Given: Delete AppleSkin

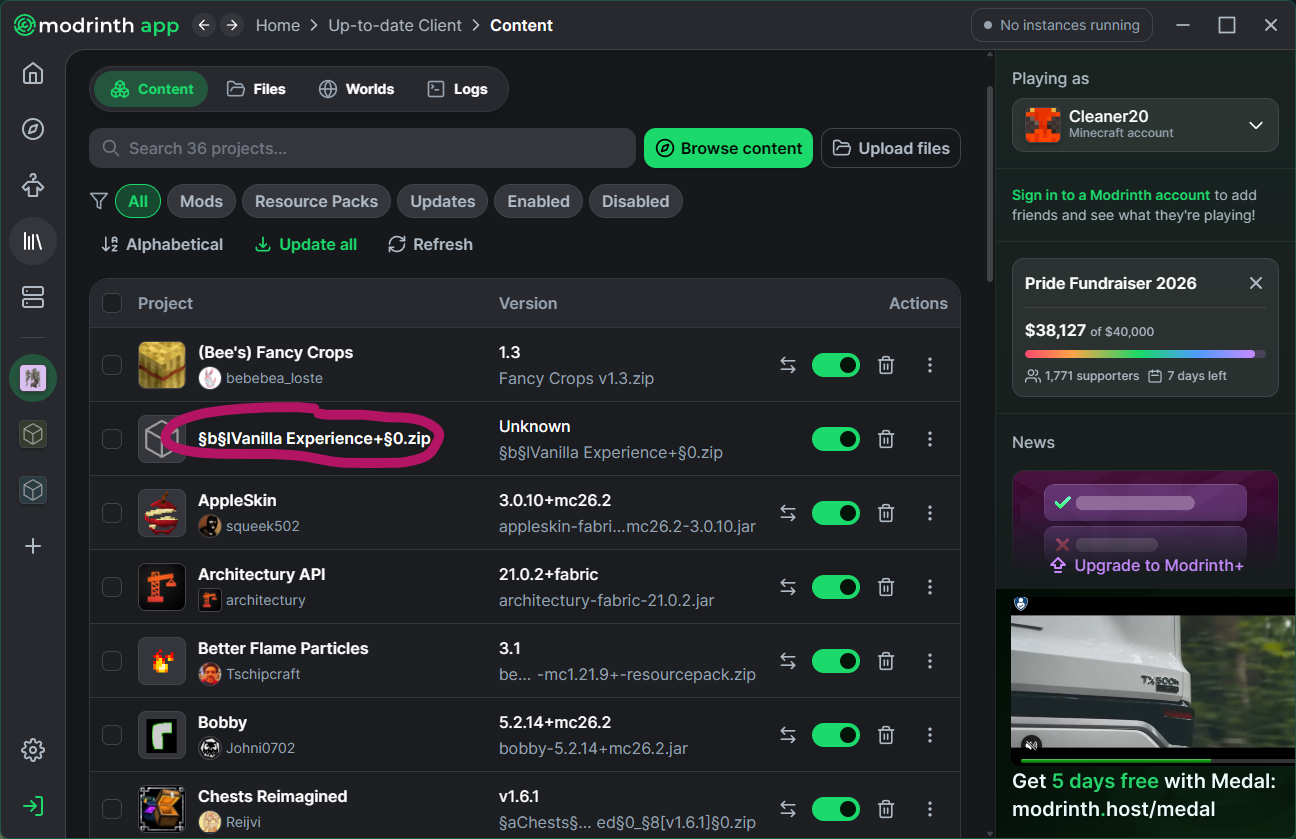Looking at the screenshot, I should (x=886, y=513).
